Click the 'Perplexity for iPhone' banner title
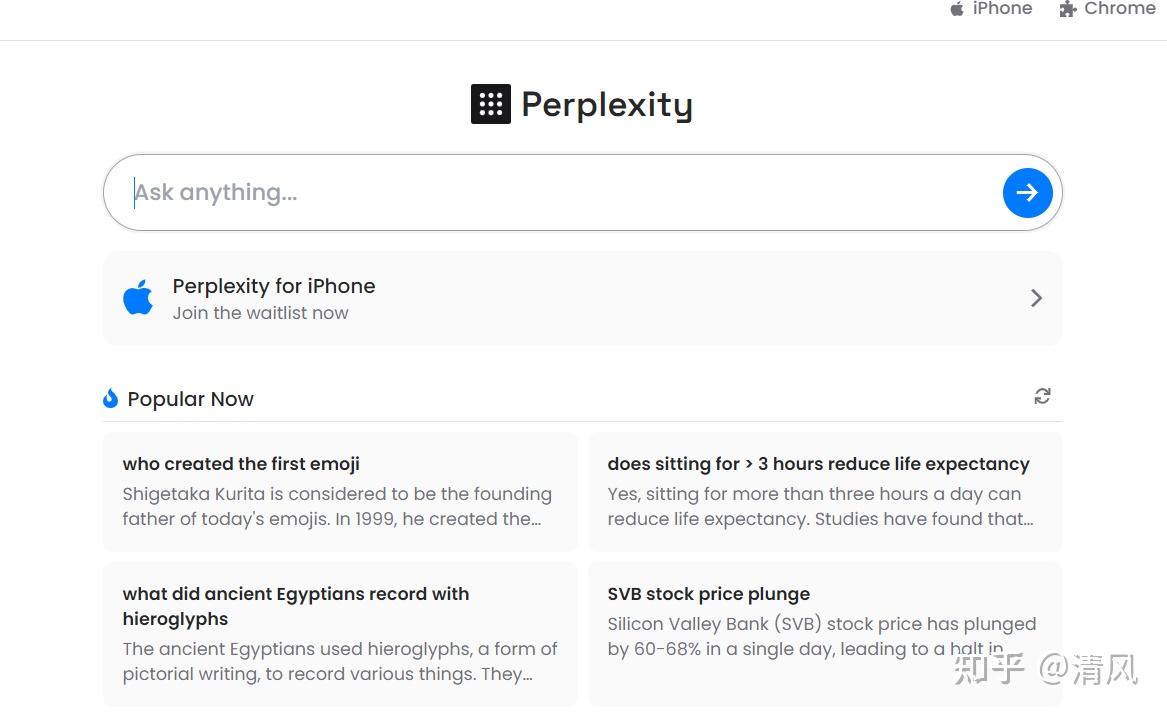The image size is (1167, 717). [274, 286]
